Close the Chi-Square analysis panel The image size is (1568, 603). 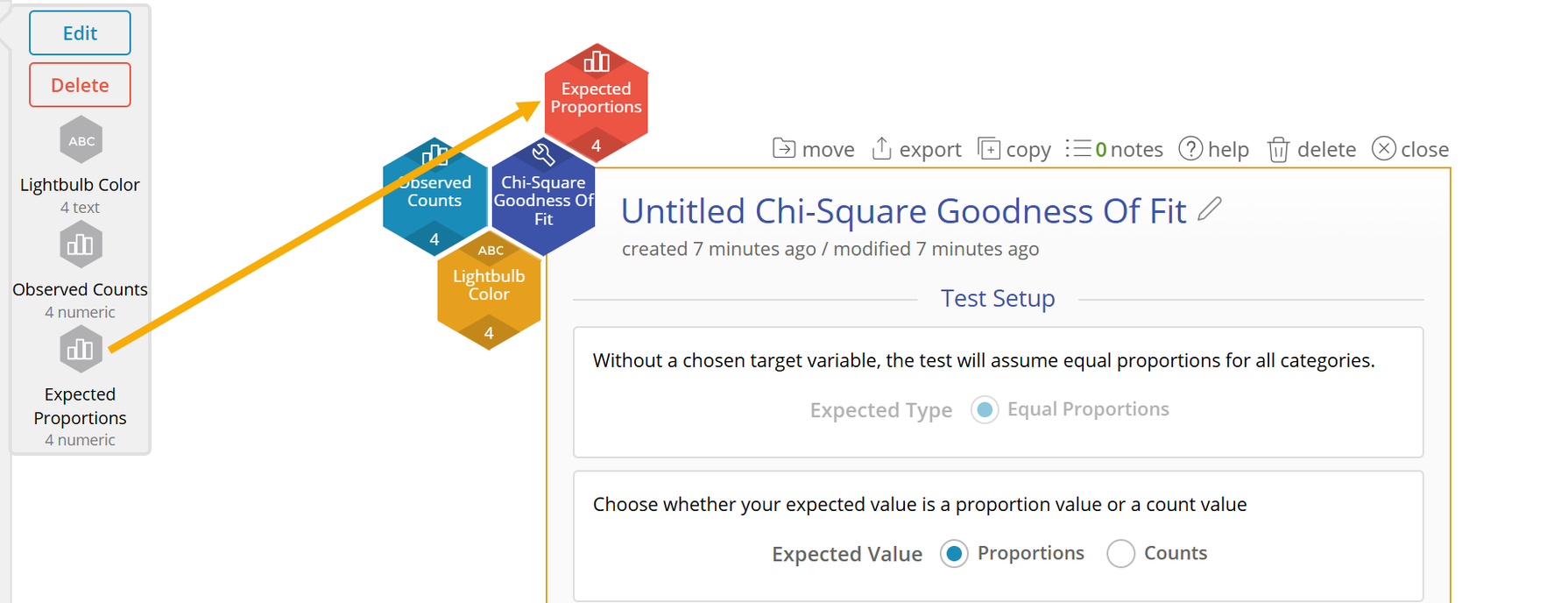[1410, 150]
